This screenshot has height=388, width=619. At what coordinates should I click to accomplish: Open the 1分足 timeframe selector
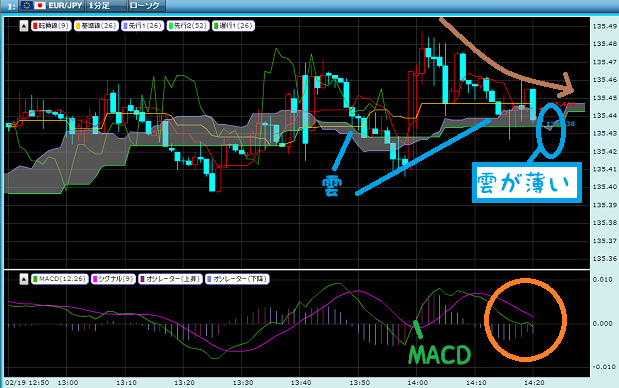tap(106, 6)
